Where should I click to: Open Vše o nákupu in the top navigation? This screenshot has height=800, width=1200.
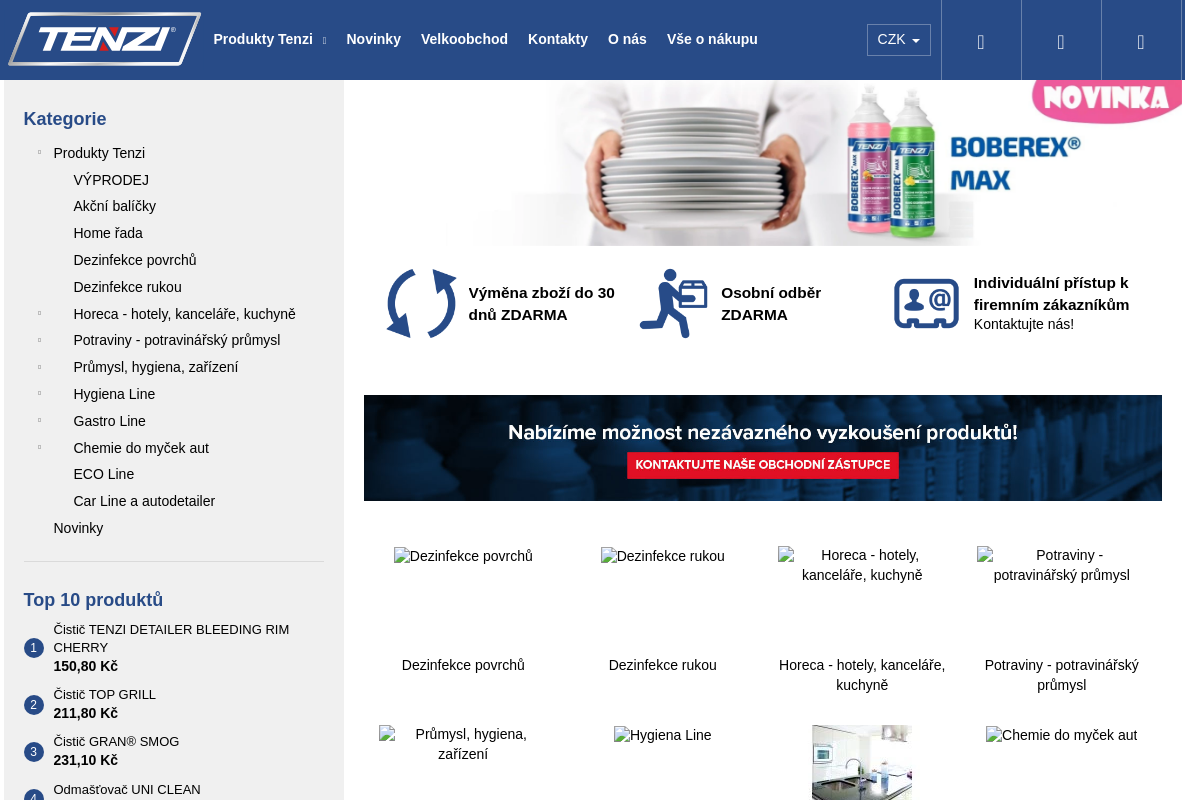pyautogui.click(x=712, y=39)
